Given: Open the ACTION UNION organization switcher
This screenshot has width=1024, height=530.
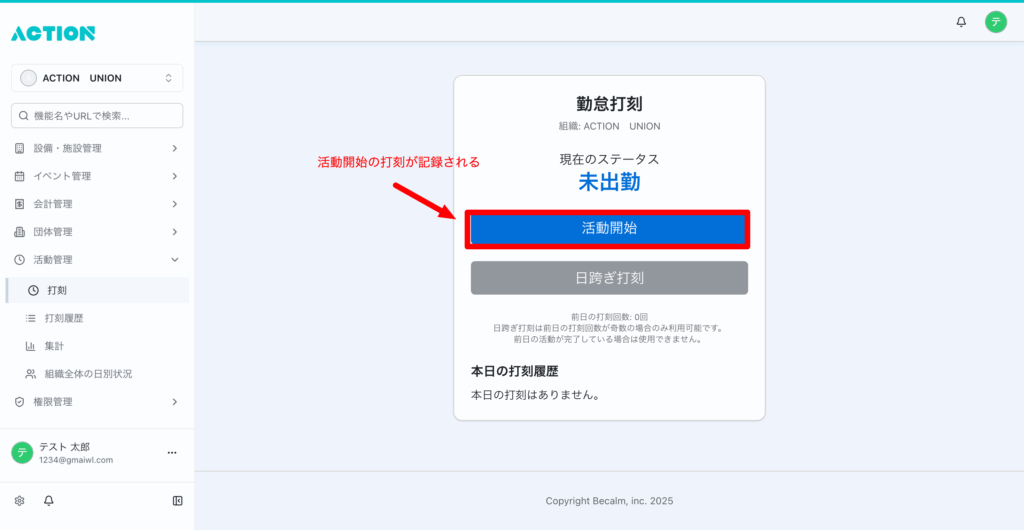Looking at the screenshot, I should 97,78.
